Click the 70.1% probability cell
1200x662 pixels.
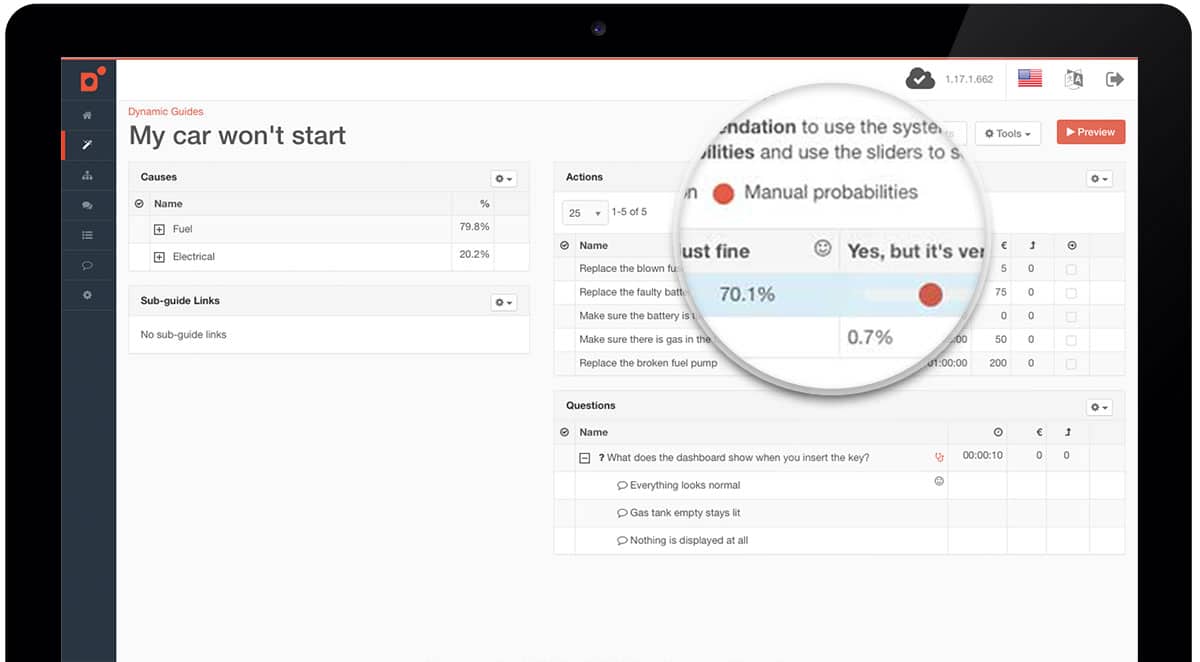pyautogui.click(x=747, y=294)
